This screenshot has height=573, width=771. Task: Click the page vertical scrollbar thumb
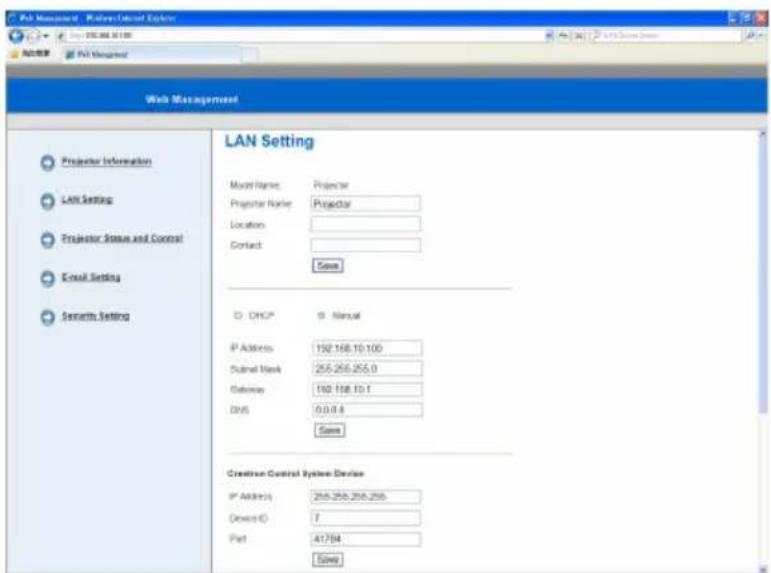click(x=763, y=275)
